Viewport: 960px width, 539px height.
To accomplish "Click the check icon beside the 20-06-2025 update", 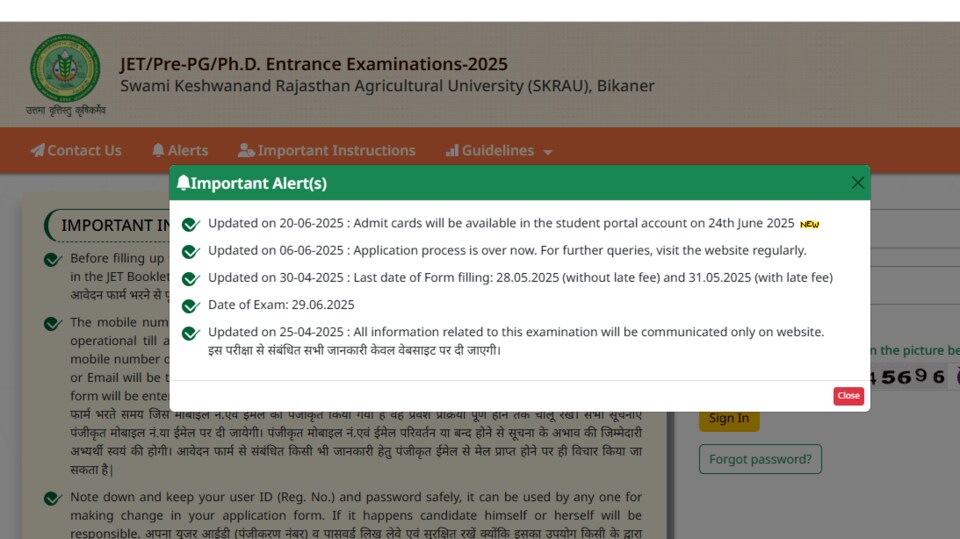I will (190, 224).
